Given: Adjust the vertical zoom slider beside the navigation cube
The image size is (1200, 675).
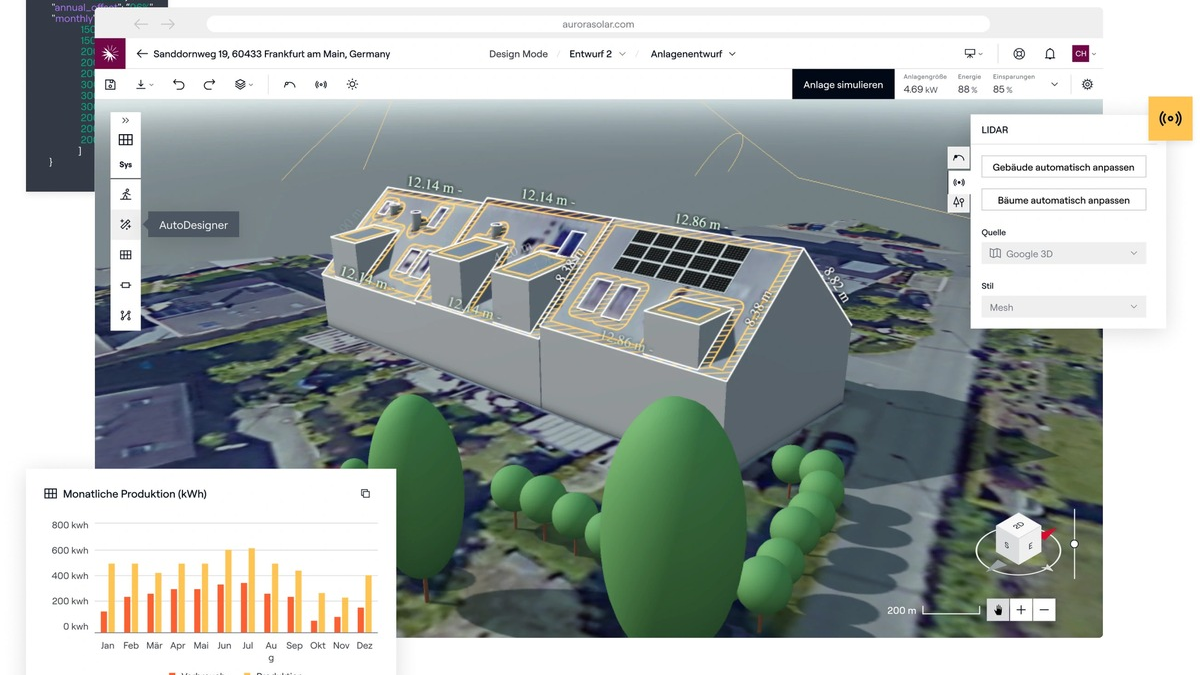Looking at the screenshot, I should 1073,544.
